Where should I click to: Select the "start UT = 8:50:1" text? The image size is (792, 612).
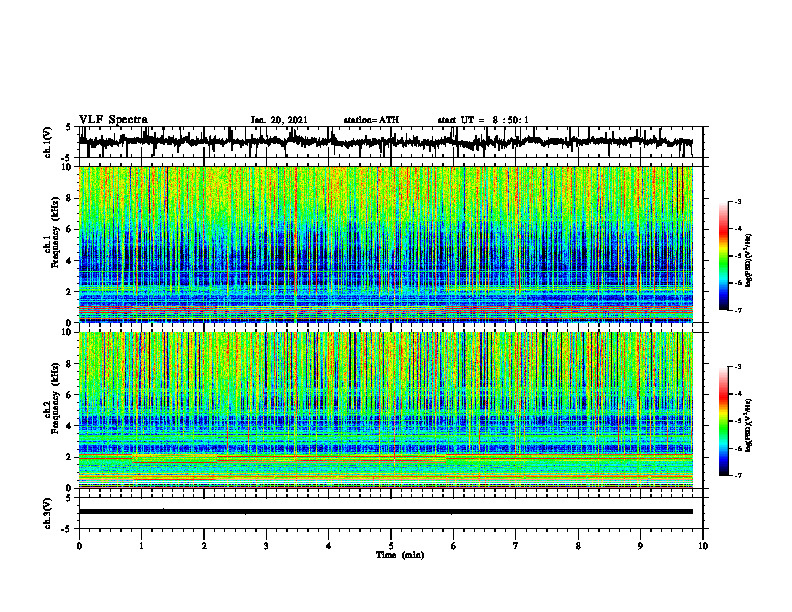pos(483,120)
